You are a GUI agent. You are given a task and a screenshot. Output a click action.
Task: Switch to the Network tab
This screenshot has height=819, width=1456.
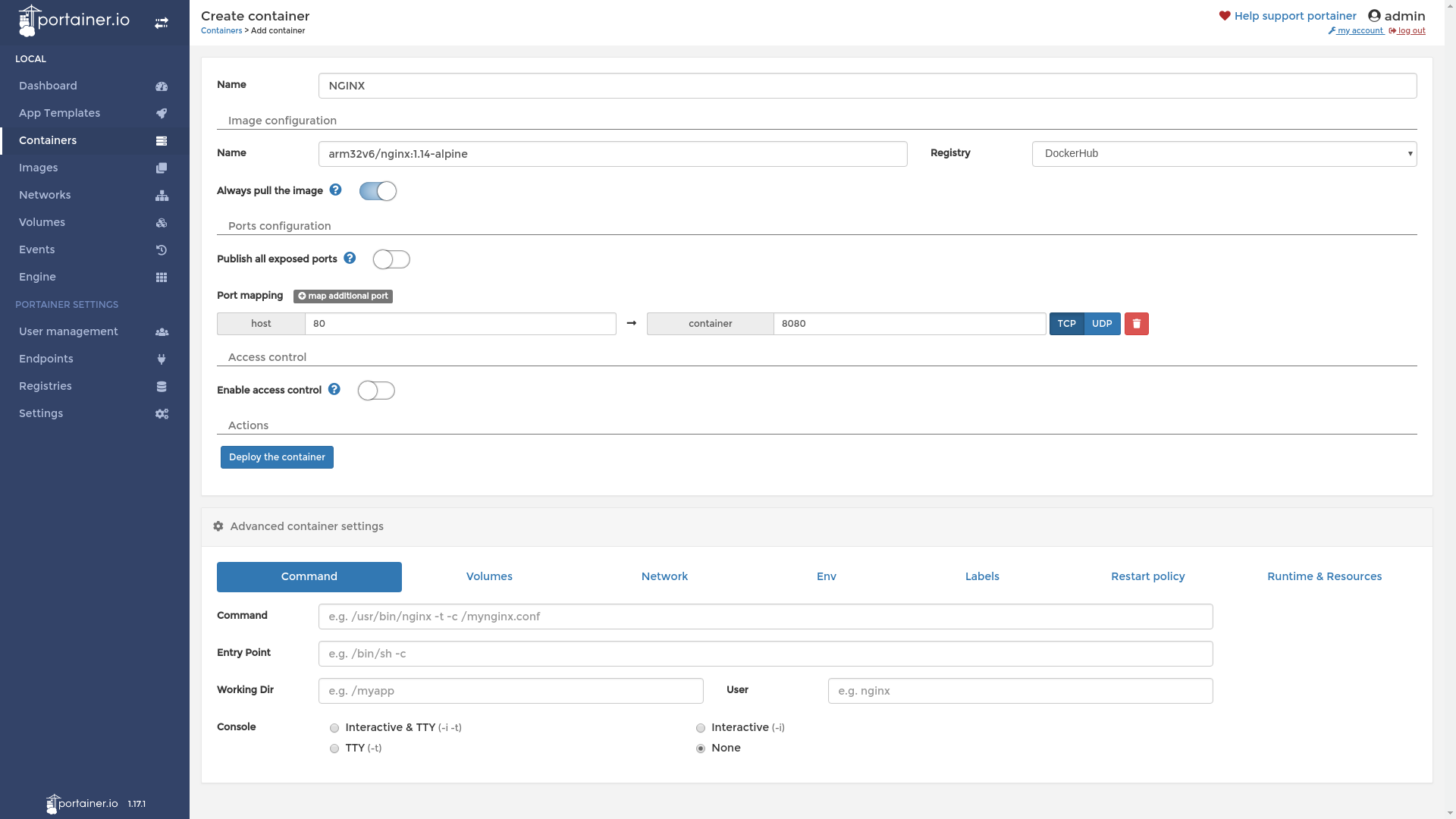click(x=664, y=577)
